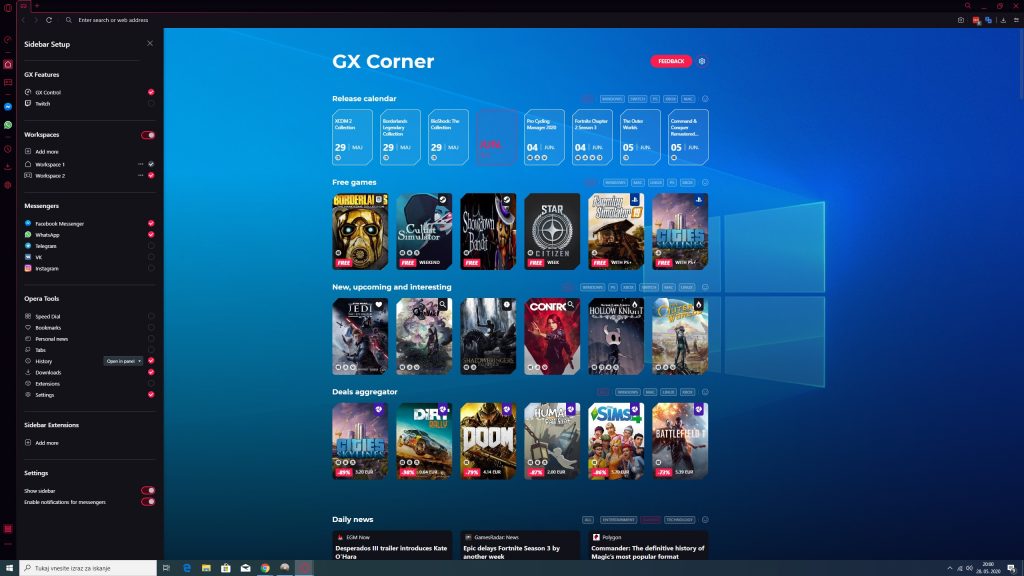Uncheck Workspace 2 checkbox
1024x576 pixels.
[x=151, y=176]
